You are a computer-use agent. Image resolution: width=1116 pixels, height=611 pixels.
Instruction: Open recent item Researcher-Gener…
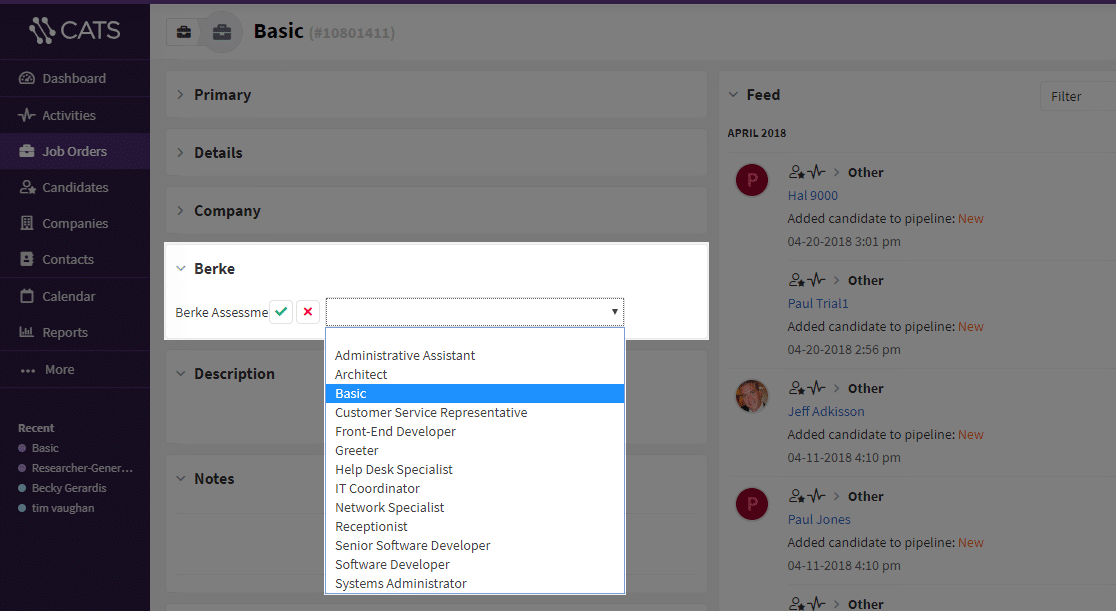pos(82,468)
